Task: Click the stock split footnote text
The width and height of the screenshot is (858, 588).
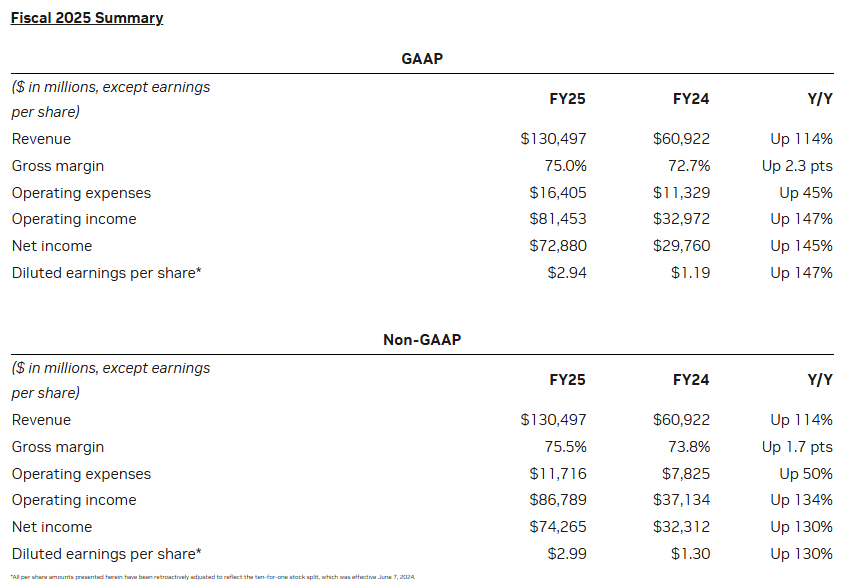Action: click(x=212, y=577)
